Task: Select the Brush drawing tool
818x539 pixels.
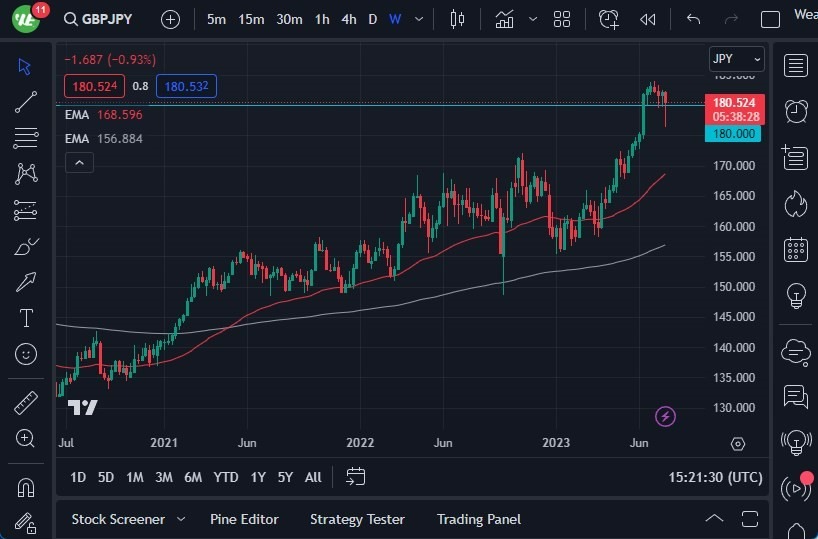Action: point(26,246)
